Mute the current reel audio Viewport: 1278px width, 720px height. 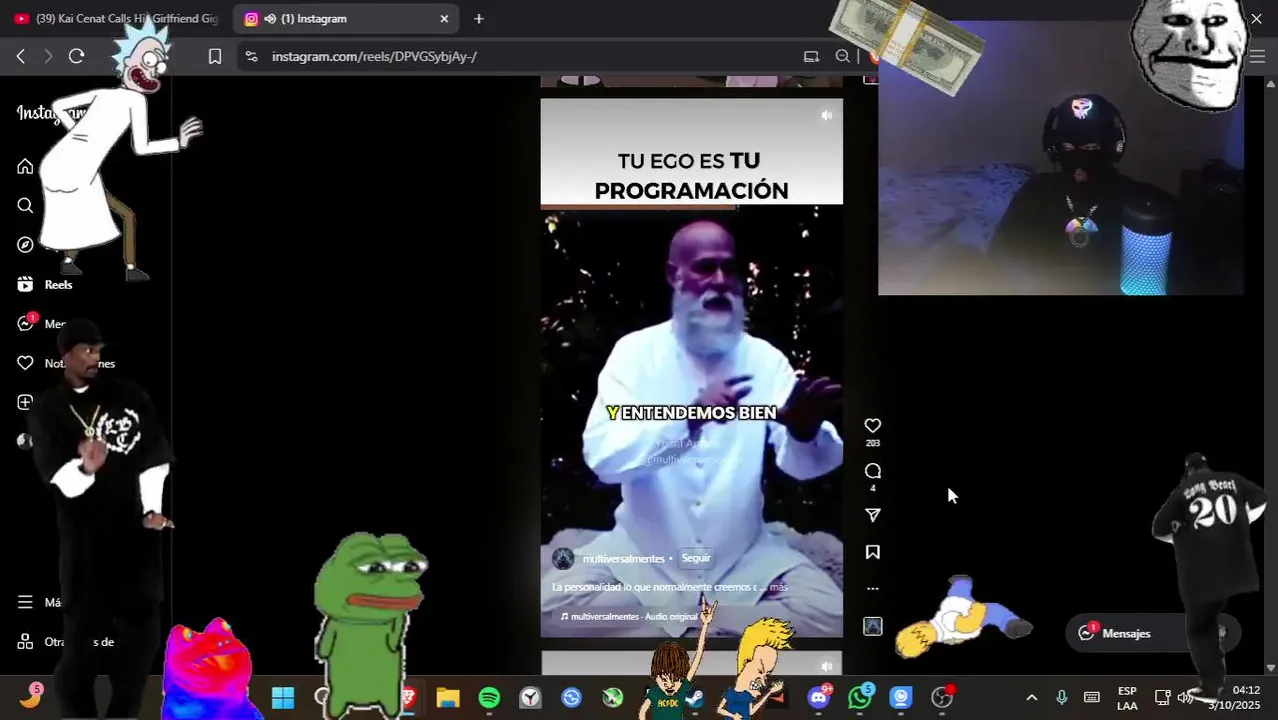(x=826, y=116)
